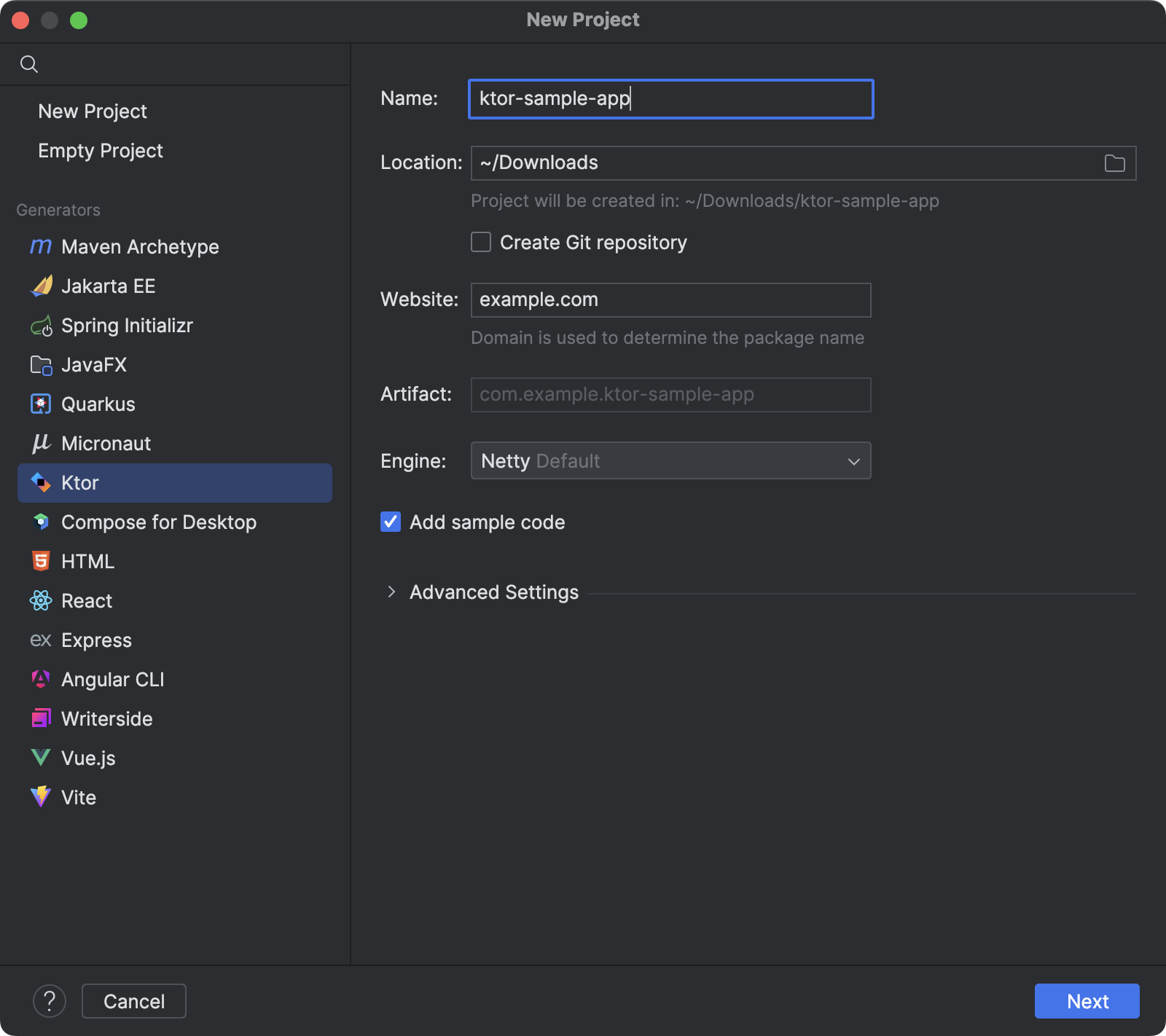Expand Advanced Settings section
Viewport: 1166px width, 1036px height.
click(x=391, y=592)
